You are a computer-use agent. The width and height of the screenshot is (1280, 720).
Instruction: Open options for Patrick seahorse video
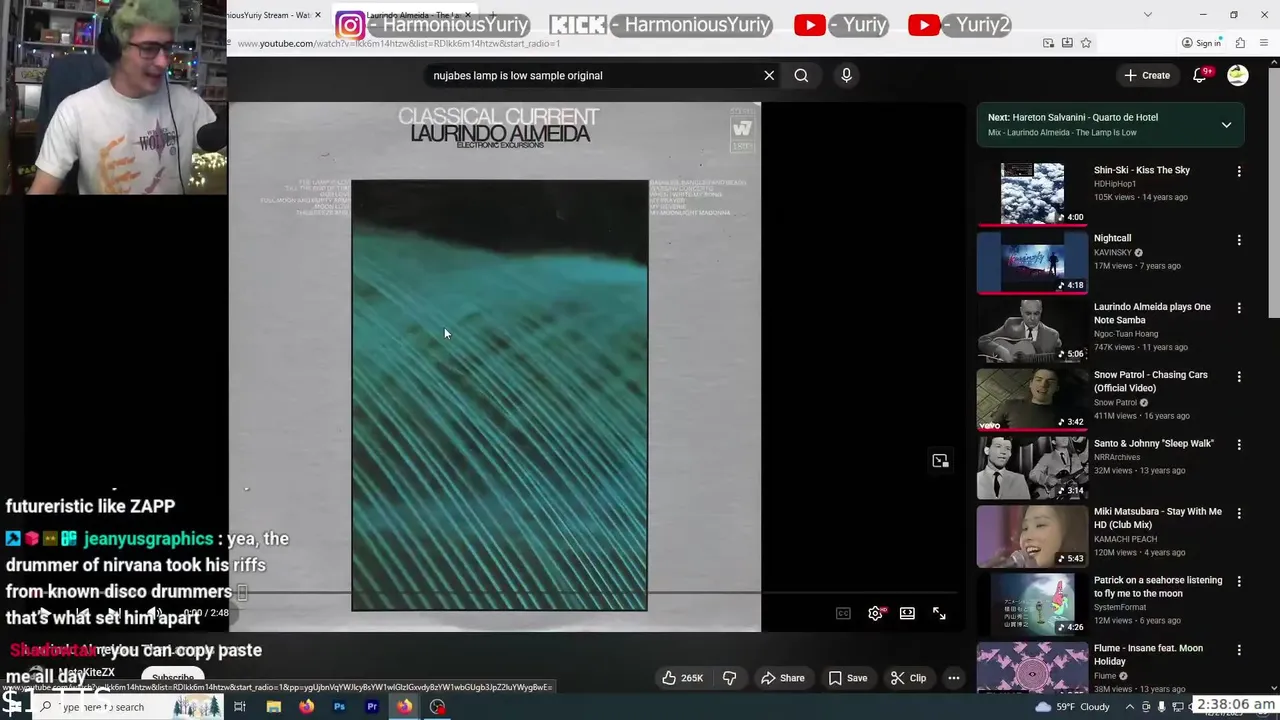tap(1239, 581)
